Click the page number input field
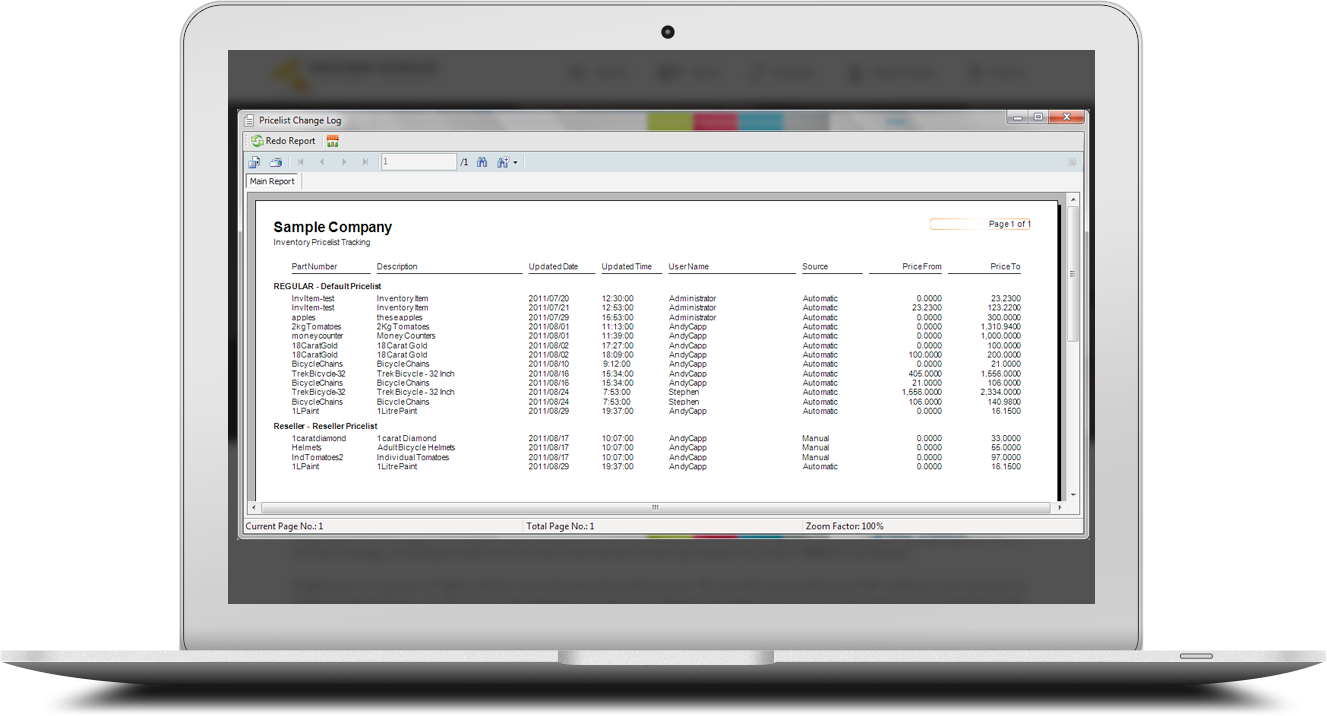The image size is (1327, 716). pos(418,162)
